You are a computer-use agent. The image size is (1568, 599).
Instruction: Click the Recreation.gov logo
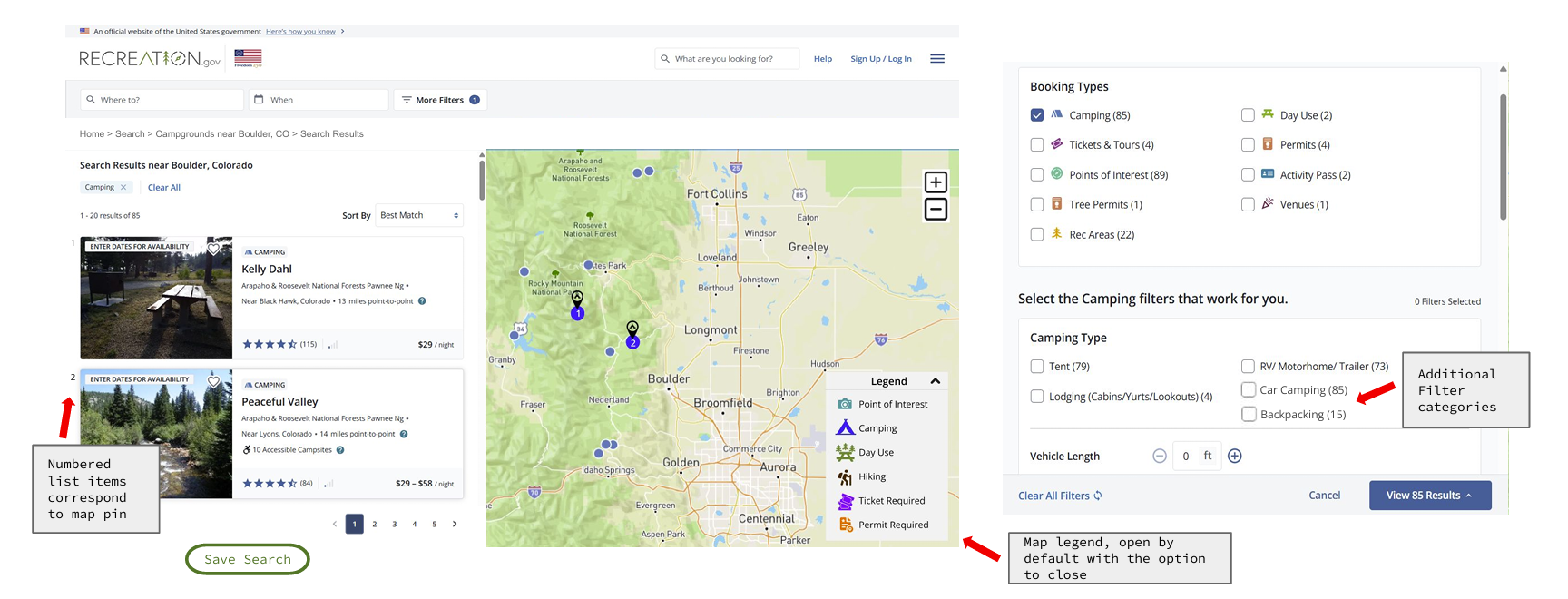(150, 59)
